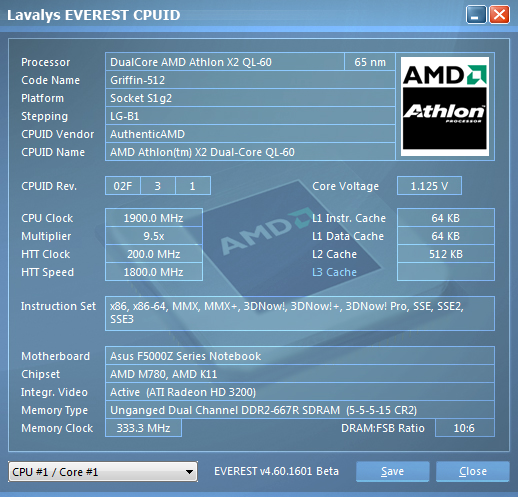
Task: Click the L1 Instr. Cache 64 KB value
Action: pos(446,218)
